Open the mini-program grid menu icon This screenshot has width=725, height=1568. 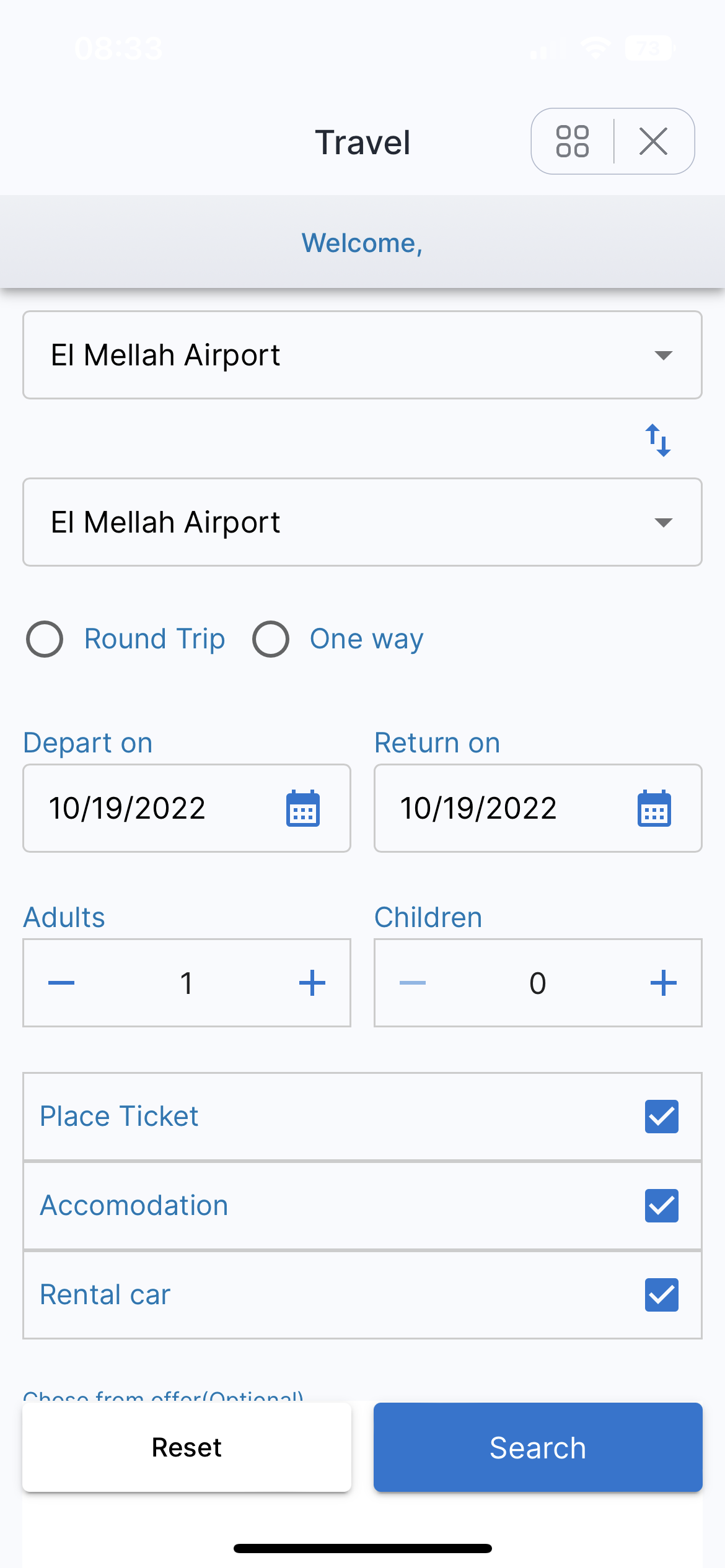tap(572, 142)
